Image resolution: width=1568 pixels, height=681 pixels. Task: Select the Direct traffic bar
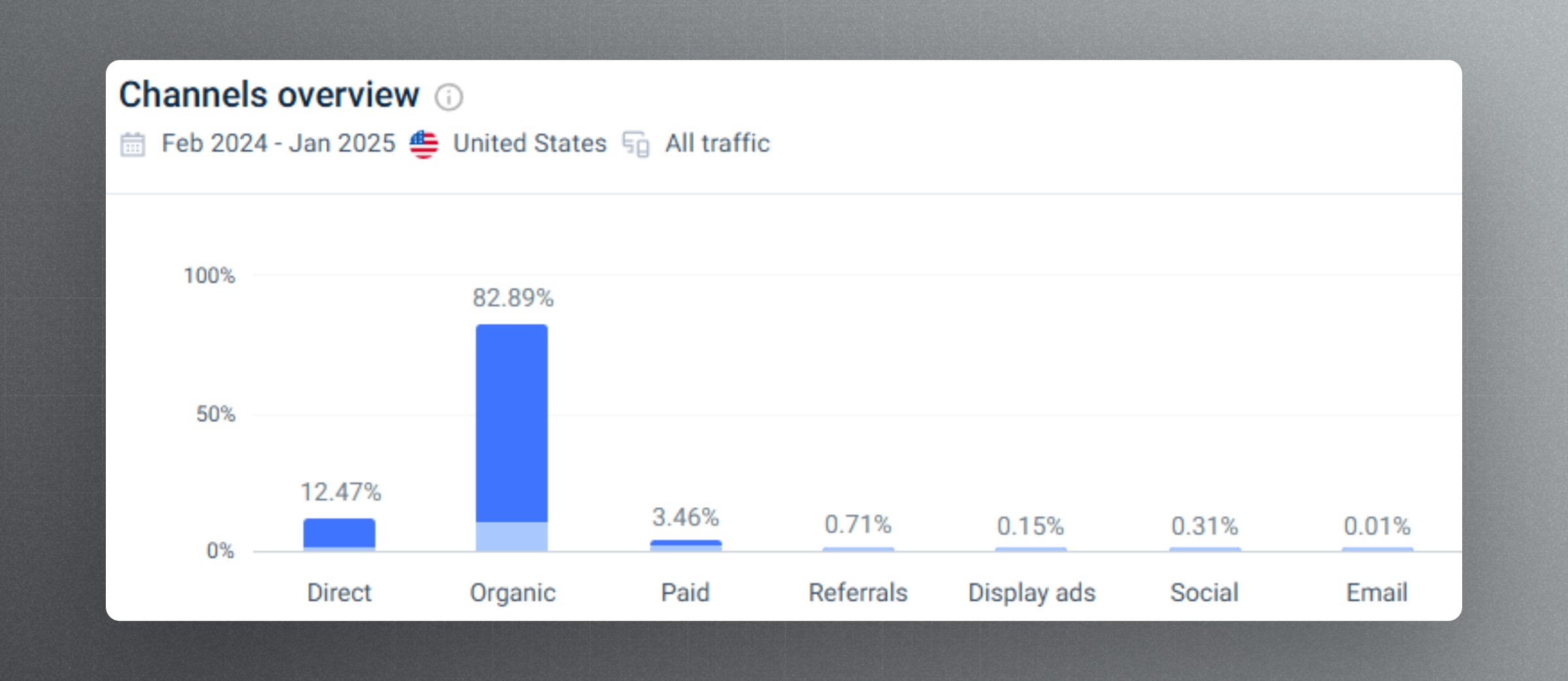pyautogui.click(x=339, y=534)
